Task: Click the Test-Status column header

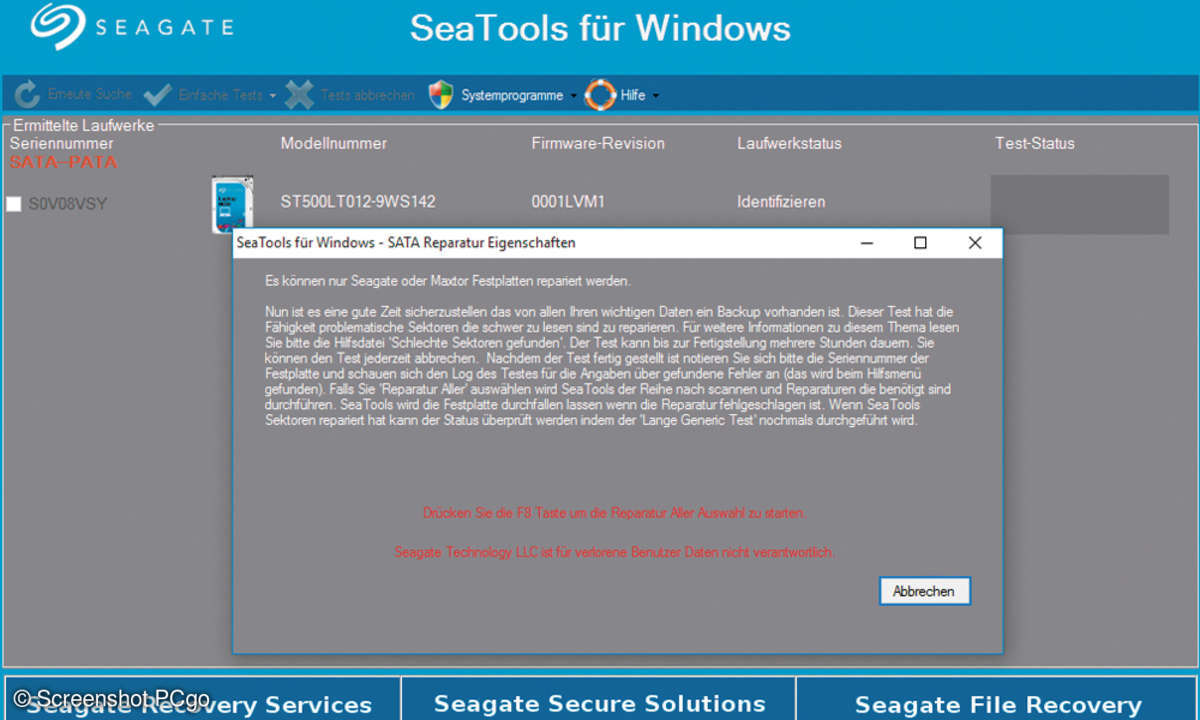Action: click(x=1034, y=143)
